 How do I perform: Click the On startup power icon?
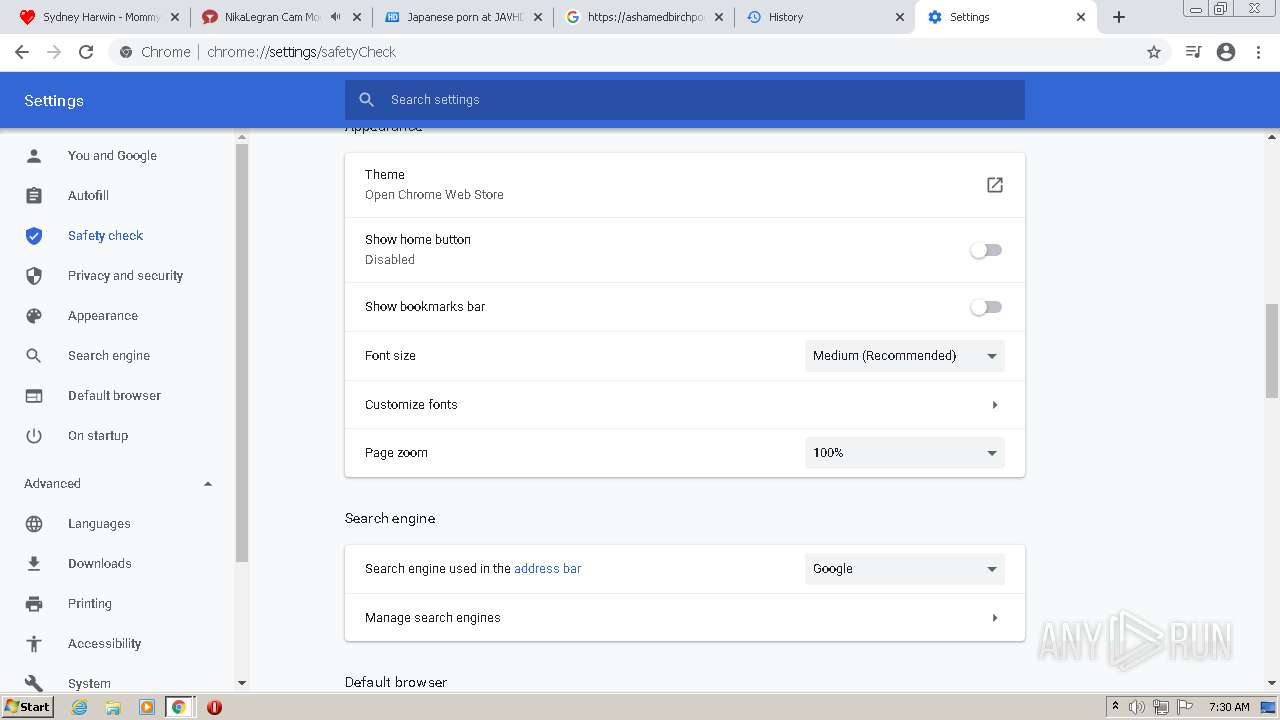coord(34,436)
